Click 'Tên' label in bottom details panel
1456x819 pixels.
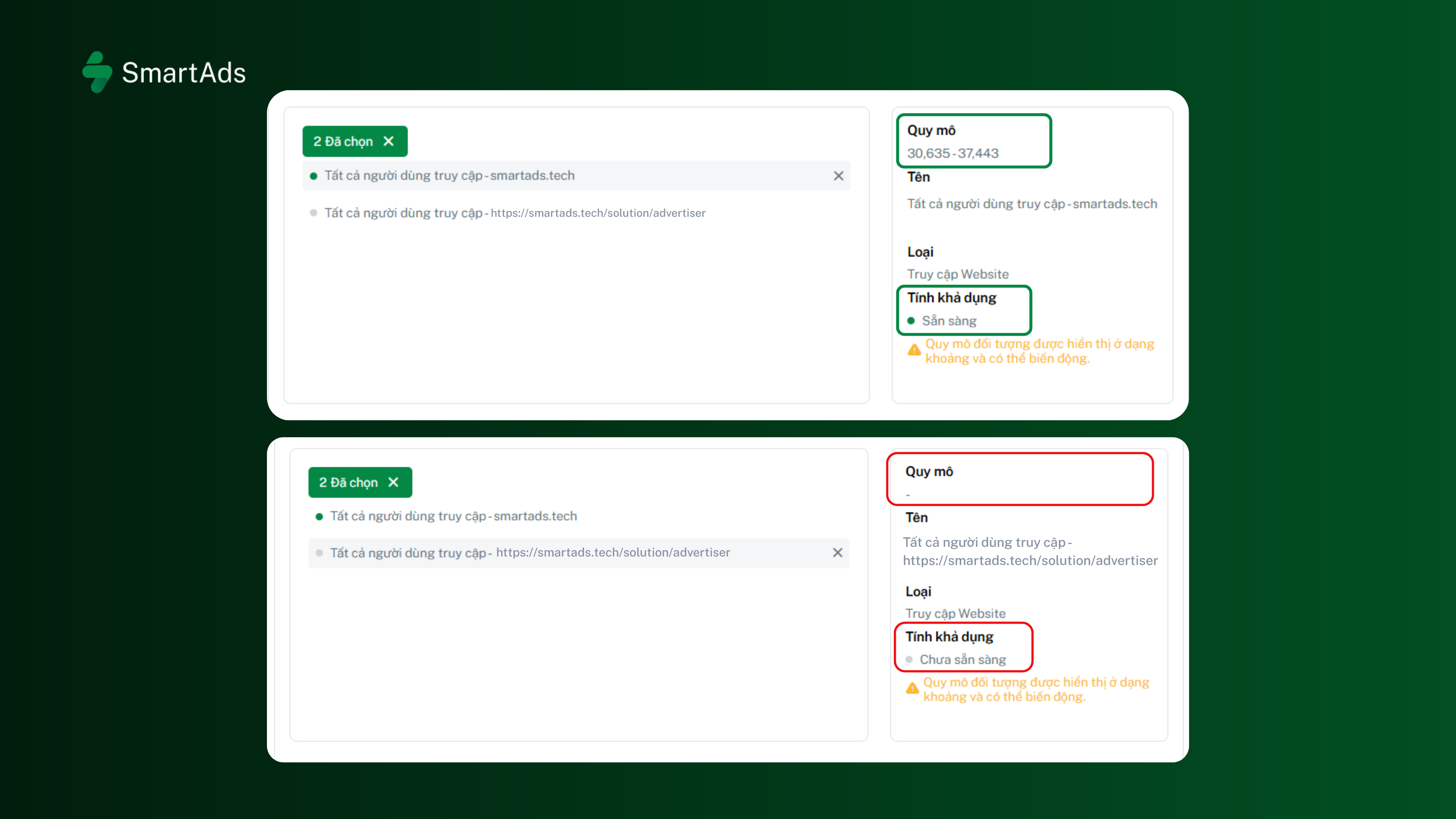pyautogui.click(x=916, y=518)
